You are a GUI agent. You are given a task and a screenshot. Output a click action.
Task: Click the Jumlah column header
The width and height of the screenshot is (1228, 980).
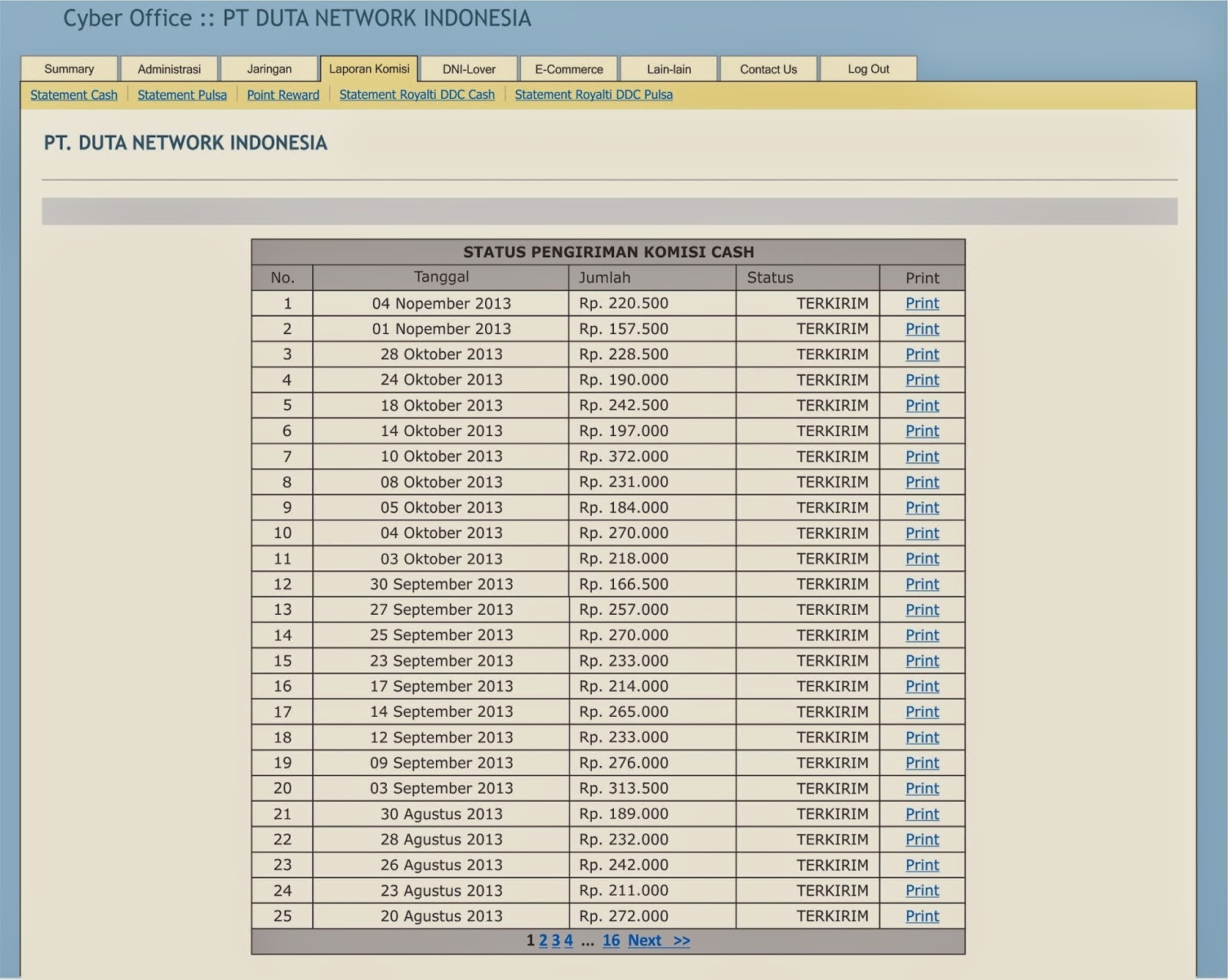tap(605, 277)
